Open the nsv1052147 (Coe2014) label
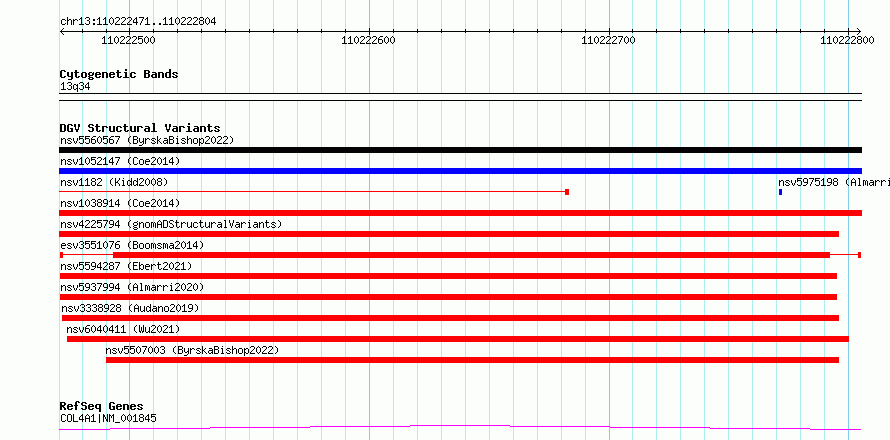Viewport: 890px width, 440px height. [x=120, y=161]
